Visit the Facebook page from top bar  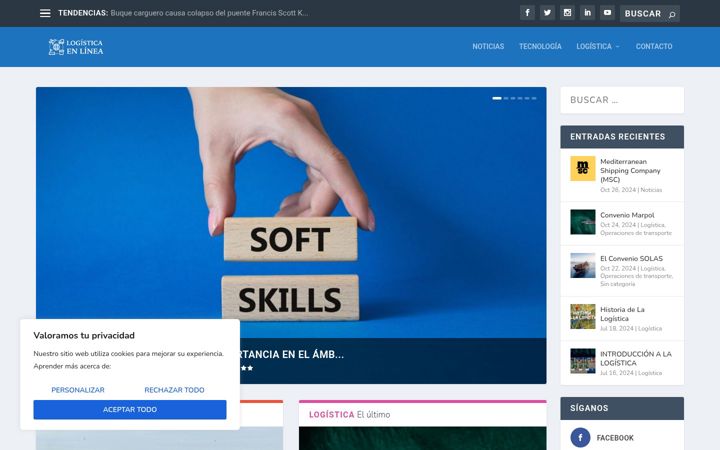(x=527, y=13)
